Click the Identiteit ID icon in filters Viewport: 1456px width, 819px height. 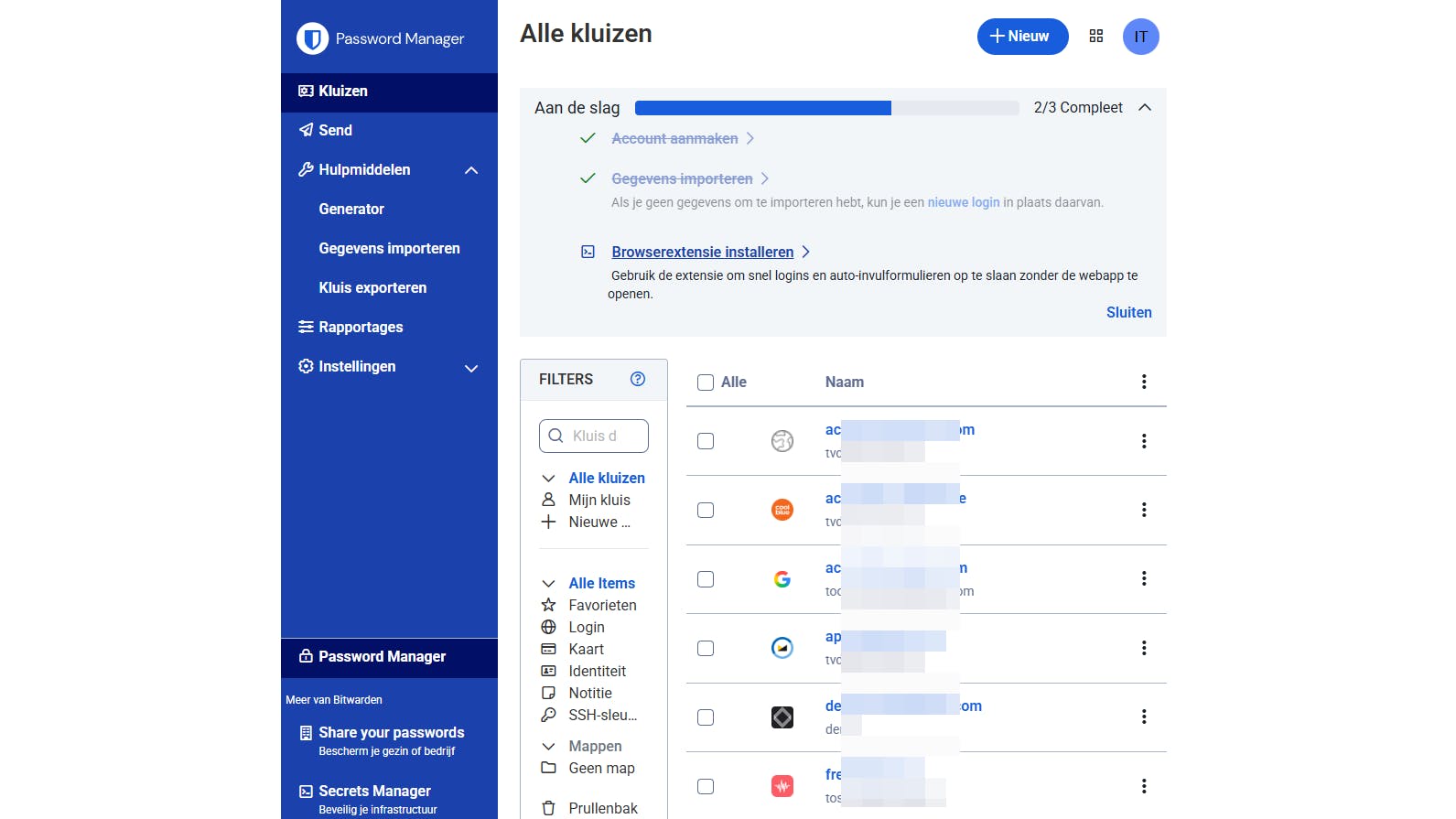click(549, 671)
